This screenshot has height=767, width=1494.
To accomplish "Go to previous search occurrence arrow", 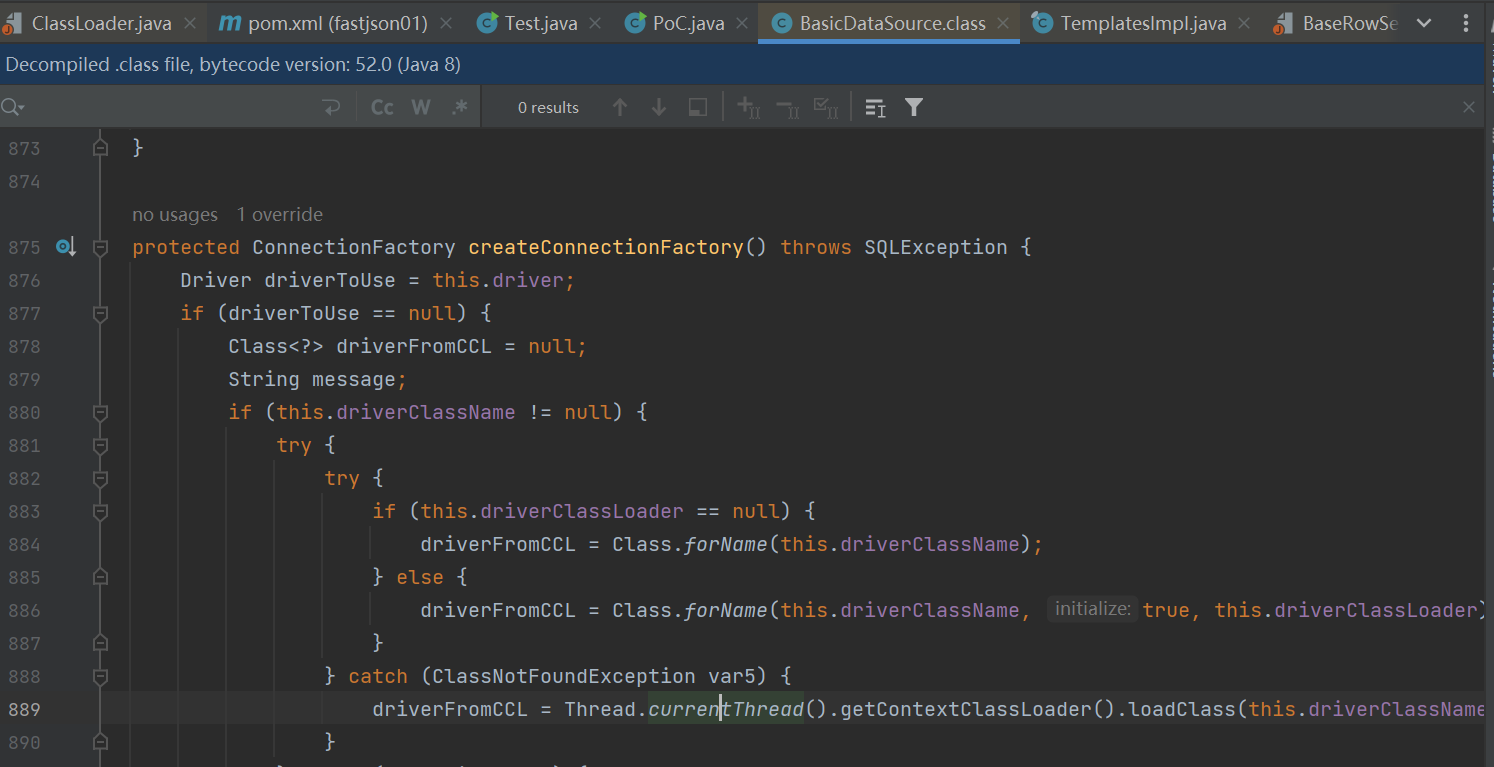I will click(620, 108).
